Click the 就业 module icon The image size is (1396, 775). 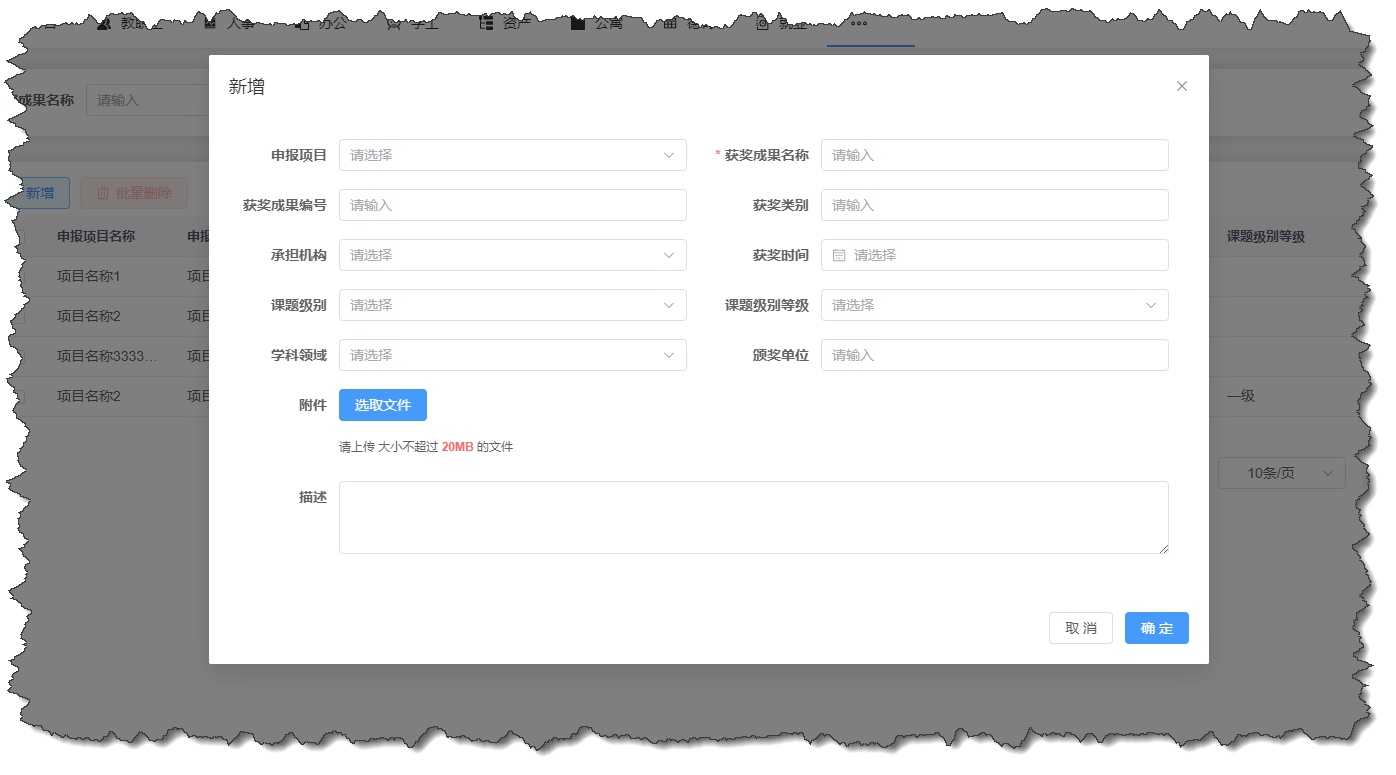coord(761,23)
